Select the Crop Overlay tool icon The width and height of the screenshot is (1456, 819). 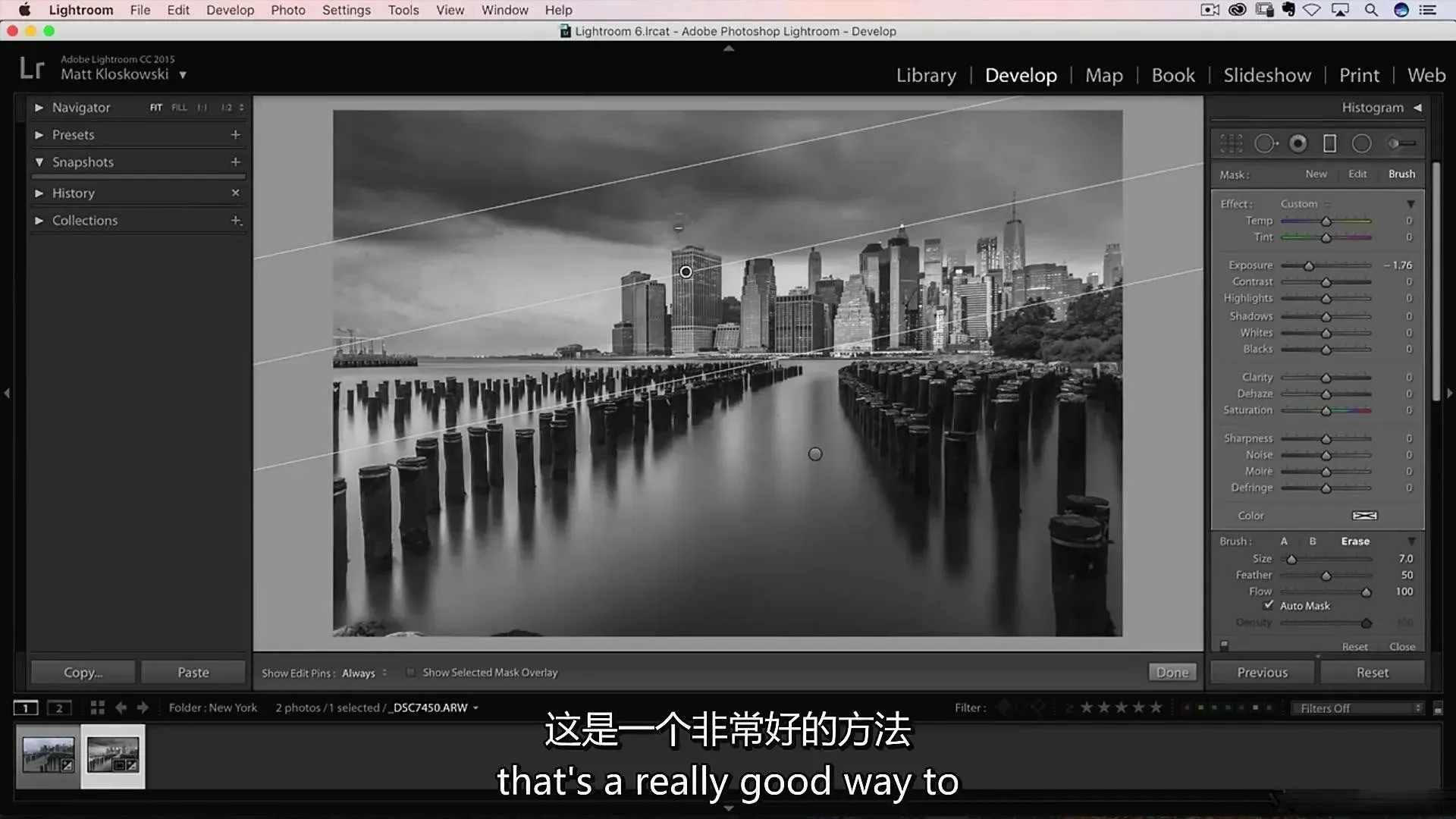[x=1232, y=143]
